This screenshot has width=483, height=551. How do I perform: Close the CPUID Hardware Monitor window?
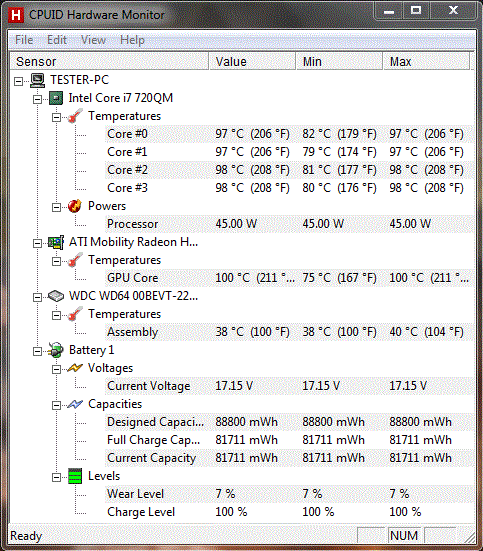pos(453,11)
